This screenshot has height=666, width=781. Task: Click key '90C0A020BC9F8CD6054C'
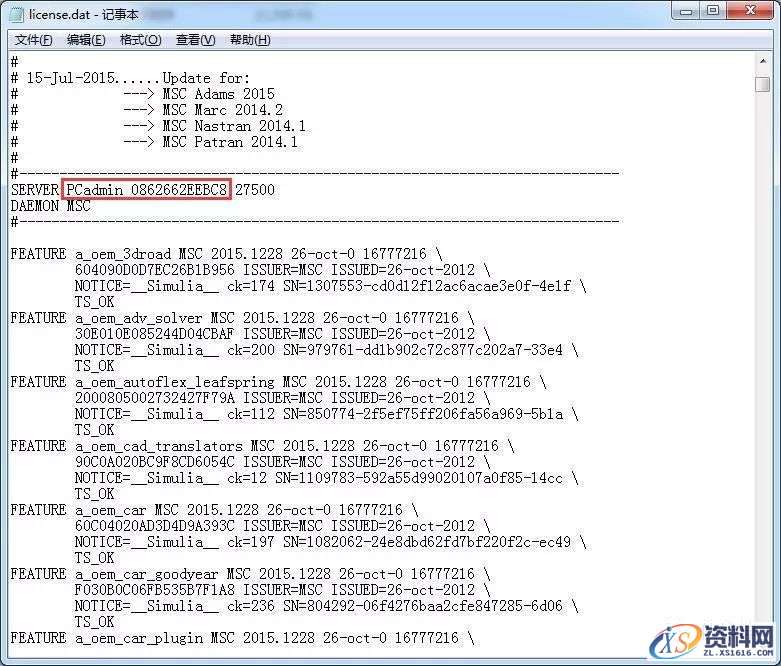coord(154,462)
